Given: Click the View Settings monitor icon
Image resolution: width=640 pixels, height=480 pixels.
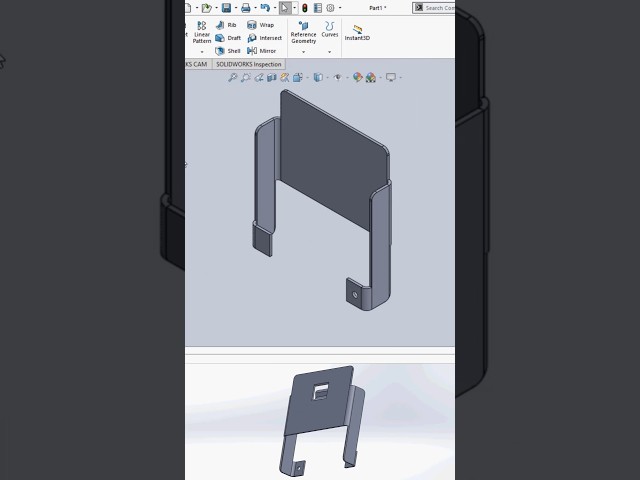Looking at the screenshot, I should 391,77.
